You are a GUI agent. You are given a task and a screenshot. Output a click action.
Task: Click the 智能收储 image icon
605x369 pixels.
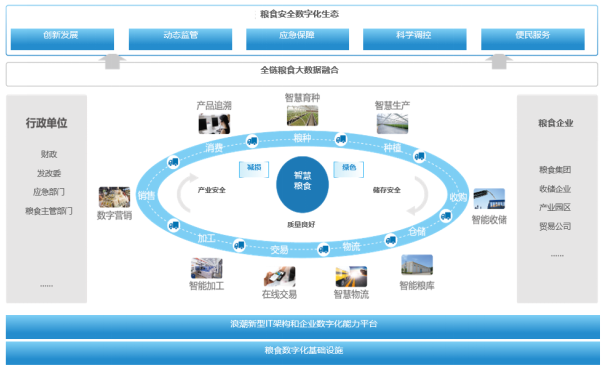pyautogui.click(x=489, y=199)
